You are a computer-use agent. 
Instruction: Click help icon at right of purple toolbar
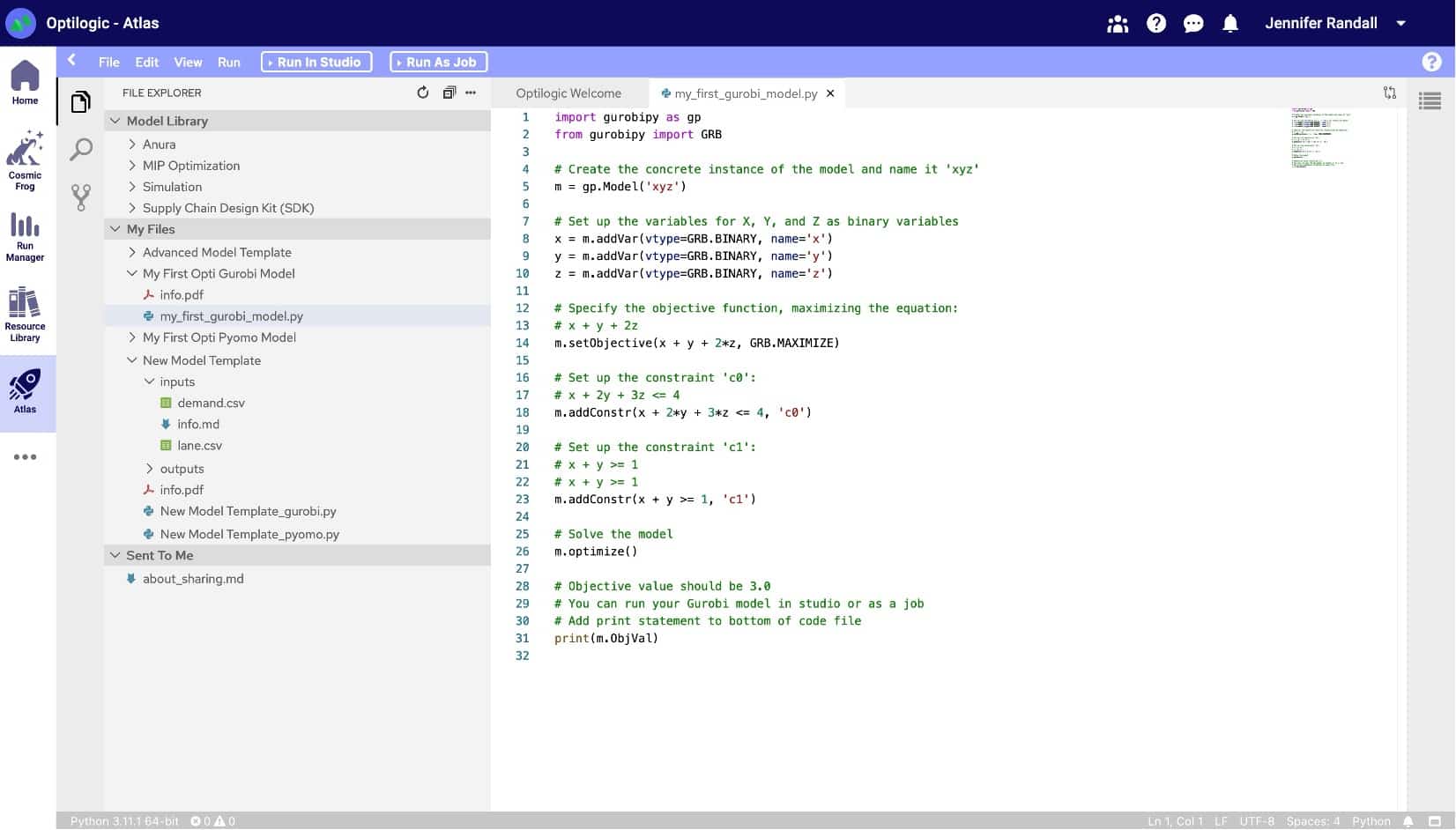click(x=1431, y=62)
